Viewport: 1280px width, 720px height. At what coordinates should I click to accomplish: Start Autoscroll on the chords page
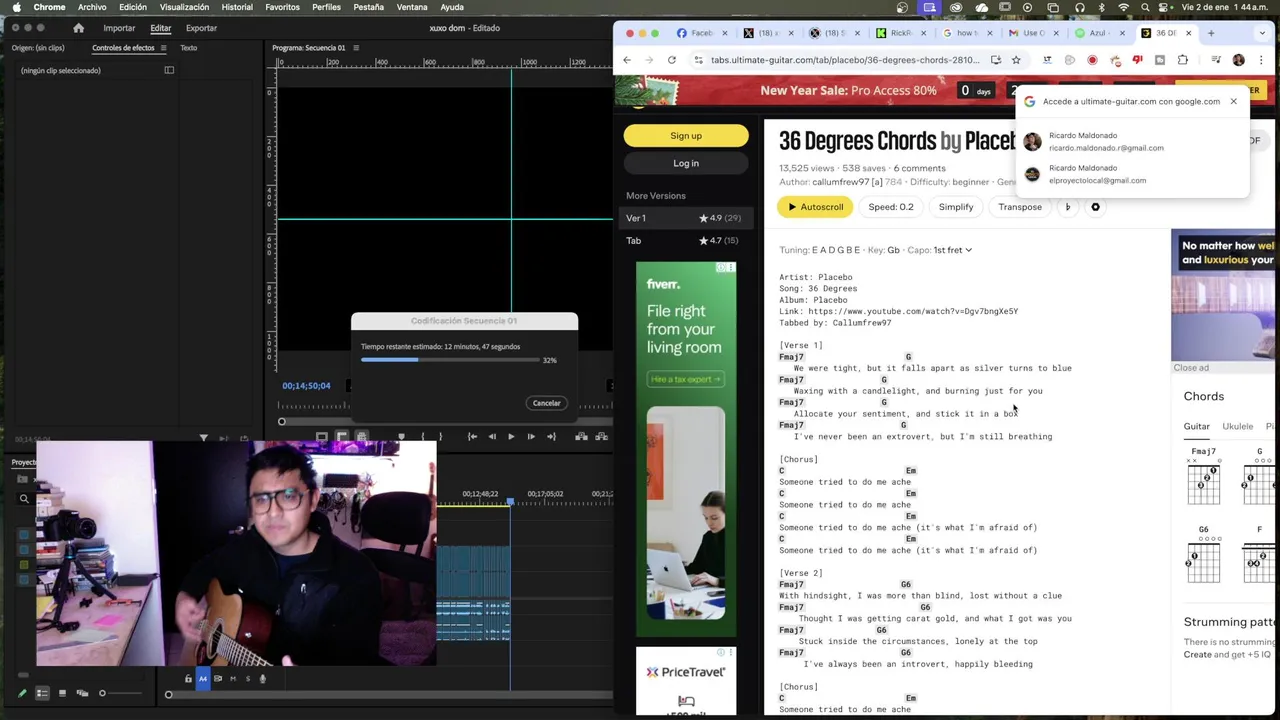tap(815, 207)
